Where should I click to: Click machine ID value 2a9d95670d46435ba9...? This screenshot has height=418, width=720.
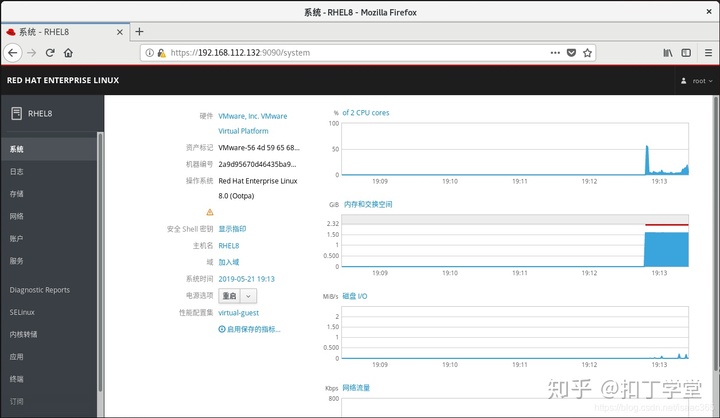[x=257, y=164]
